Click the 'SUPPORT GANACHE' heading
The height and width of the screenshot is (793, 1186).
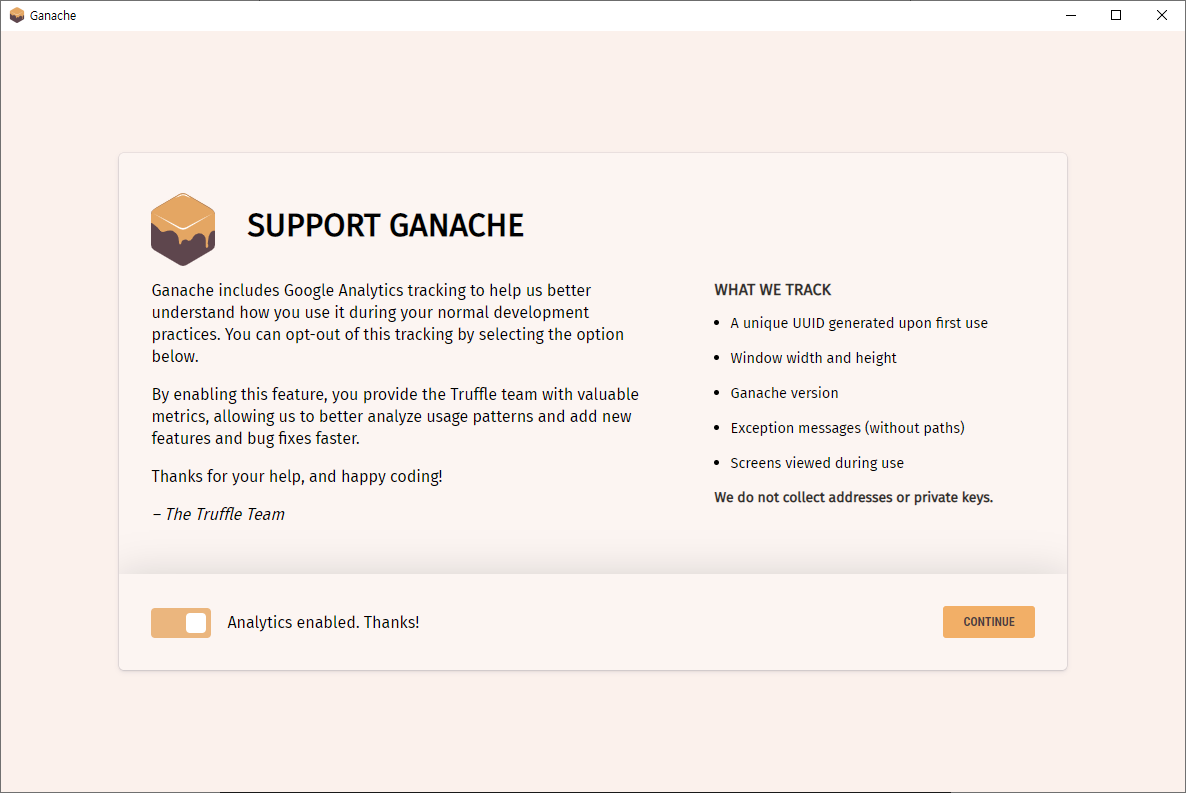coord(385,225)
